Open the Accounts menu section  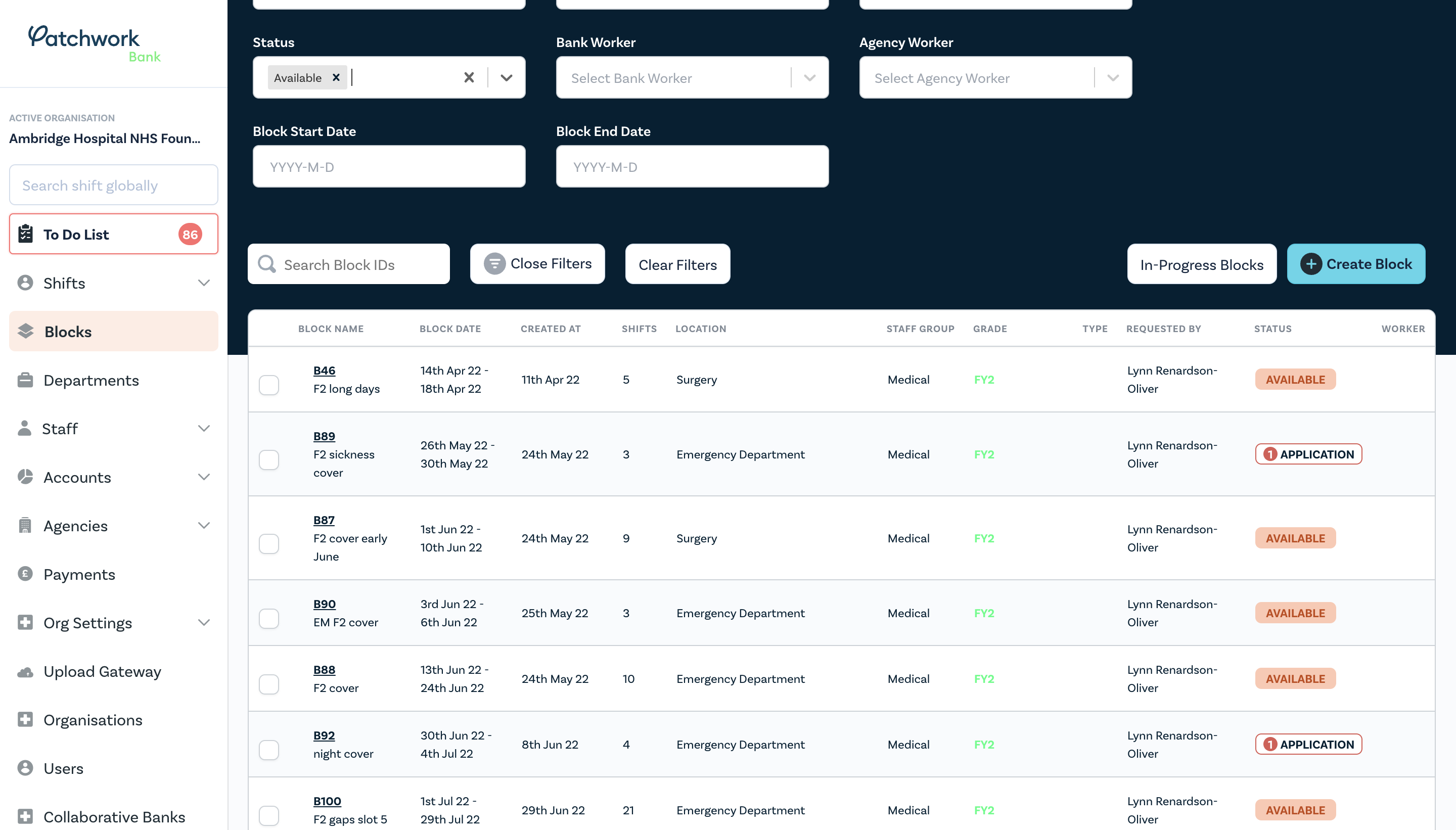(113, 476)
